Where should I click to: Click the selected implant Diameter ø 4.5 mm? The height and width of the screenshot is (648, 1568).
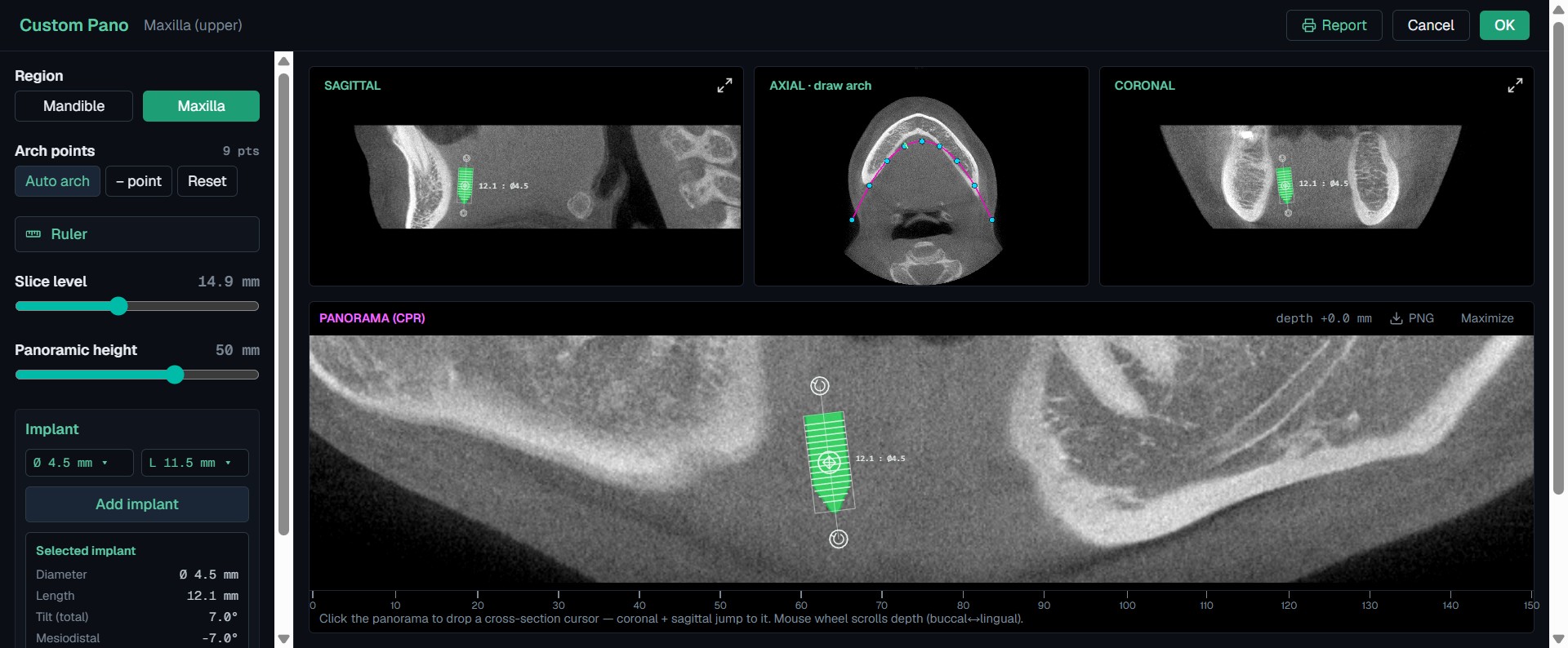click(x=209, y=575)
